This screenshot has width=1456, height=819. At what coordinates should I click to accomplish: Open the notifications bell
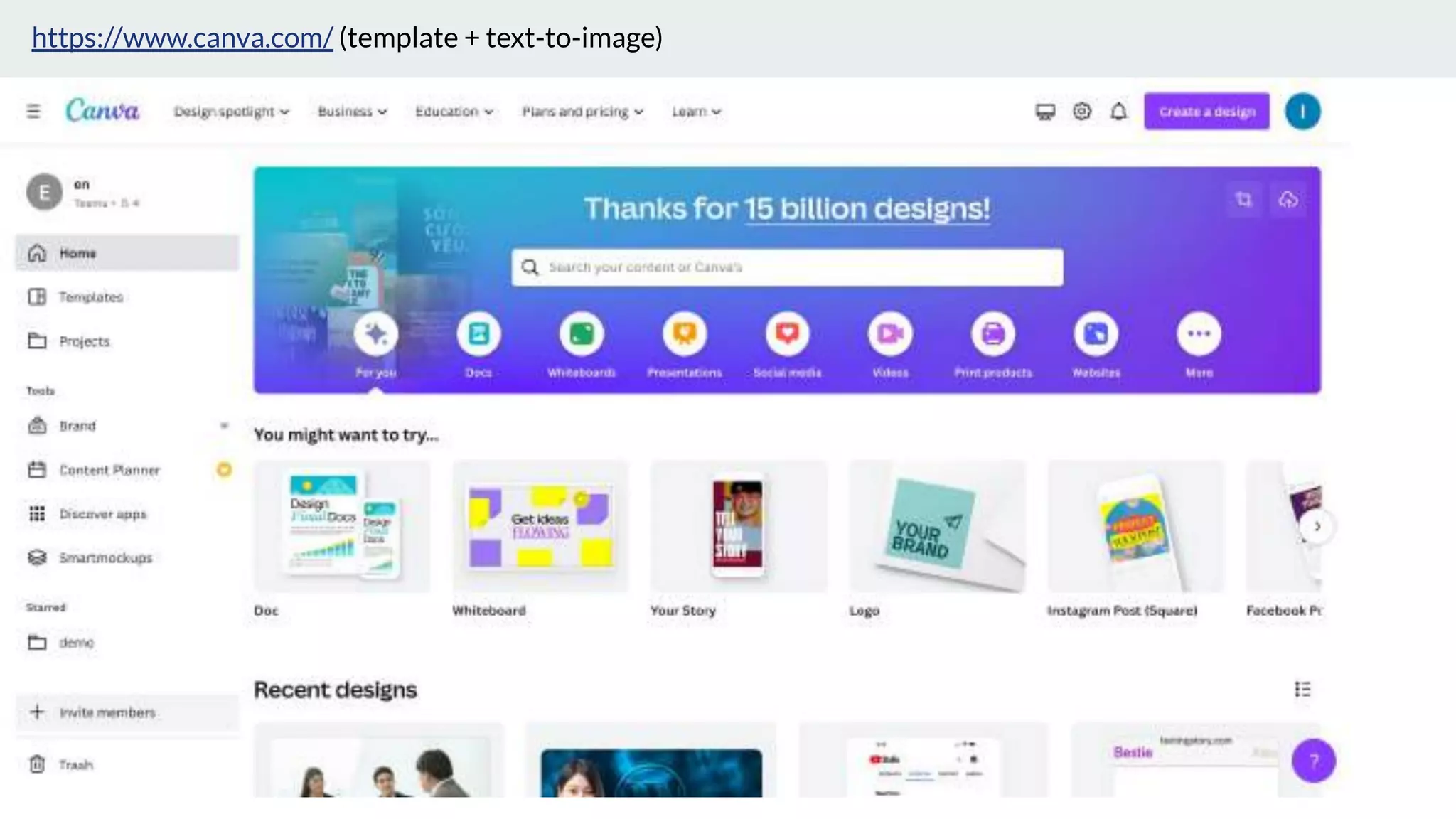(x=1119, y=112)
